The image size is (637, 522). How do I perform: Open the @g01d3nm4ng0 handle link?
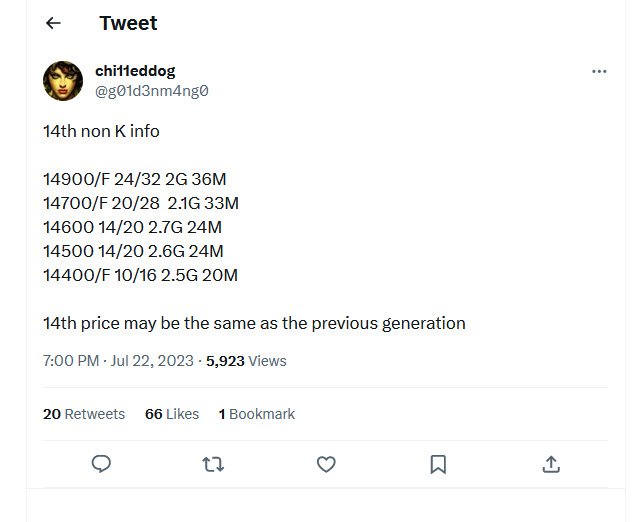coord(151,91)
